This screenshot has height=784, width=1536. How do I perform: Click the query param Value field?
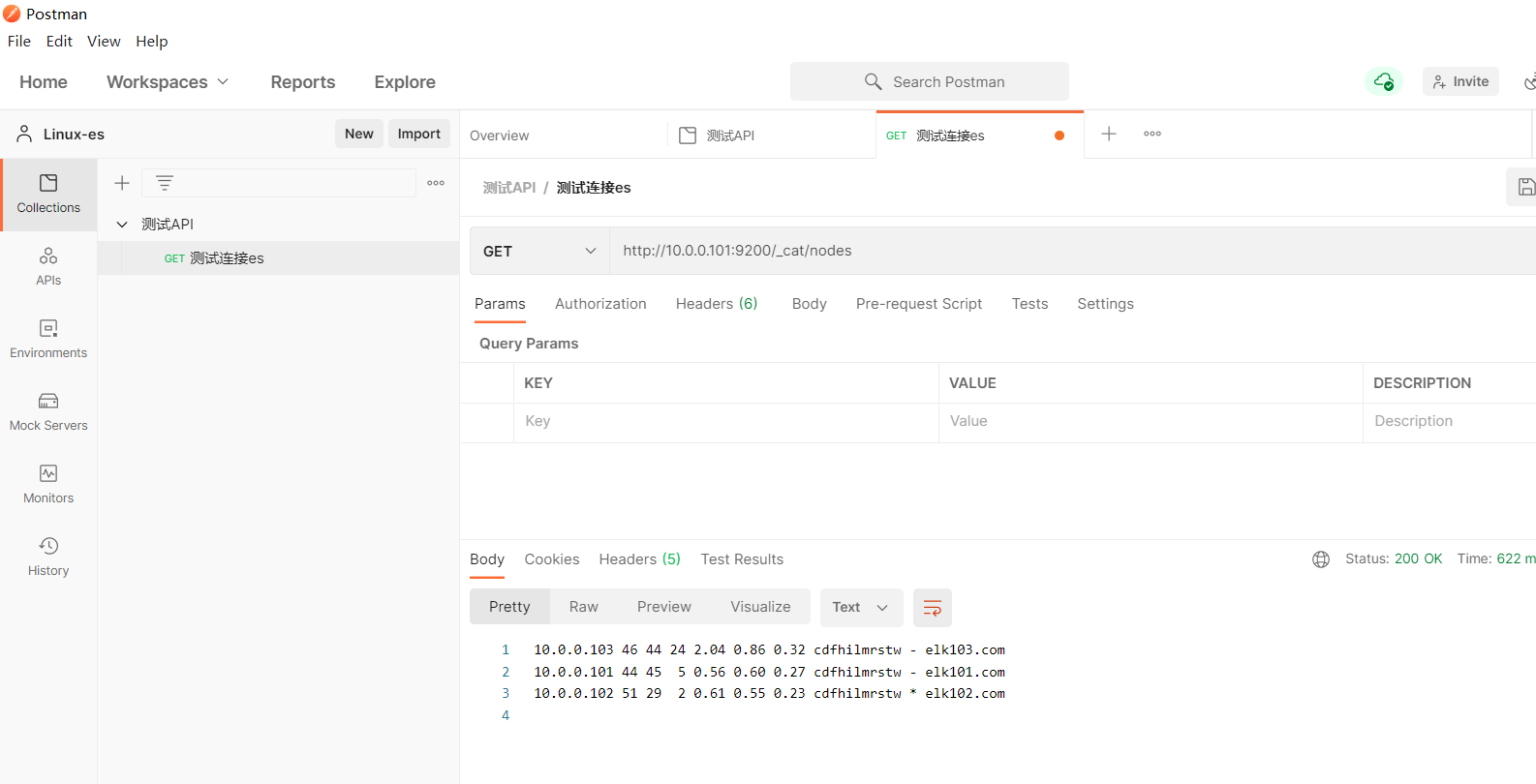click(1151, 422)
